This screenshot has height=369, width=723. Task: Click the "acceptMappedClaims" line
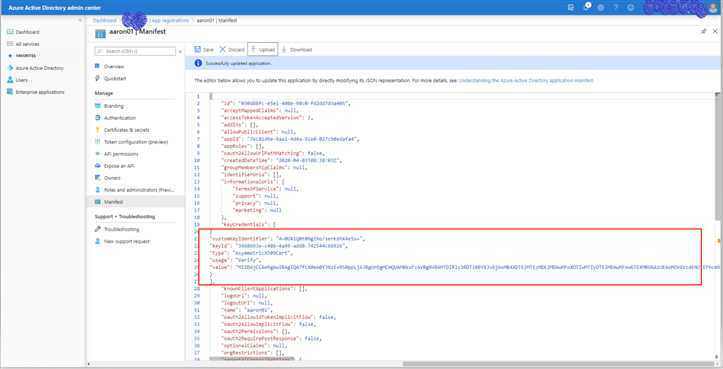pos(260,110)
